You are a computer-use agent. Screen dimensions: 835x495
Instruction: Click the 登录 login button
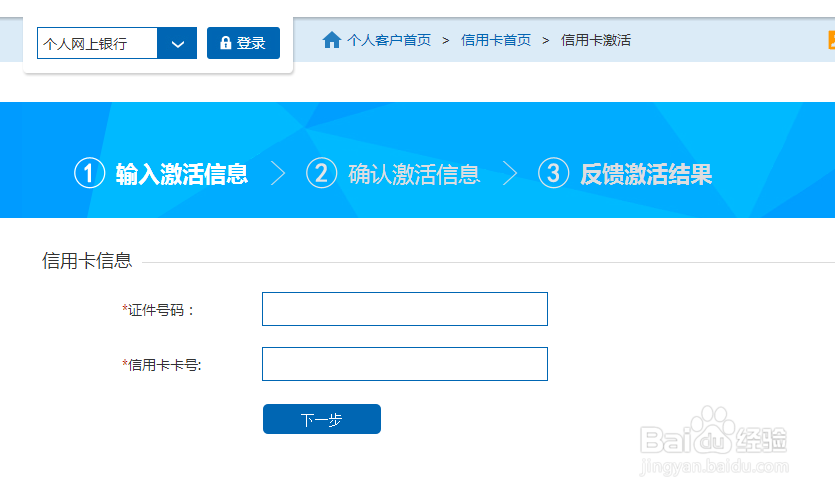point(243,43)
